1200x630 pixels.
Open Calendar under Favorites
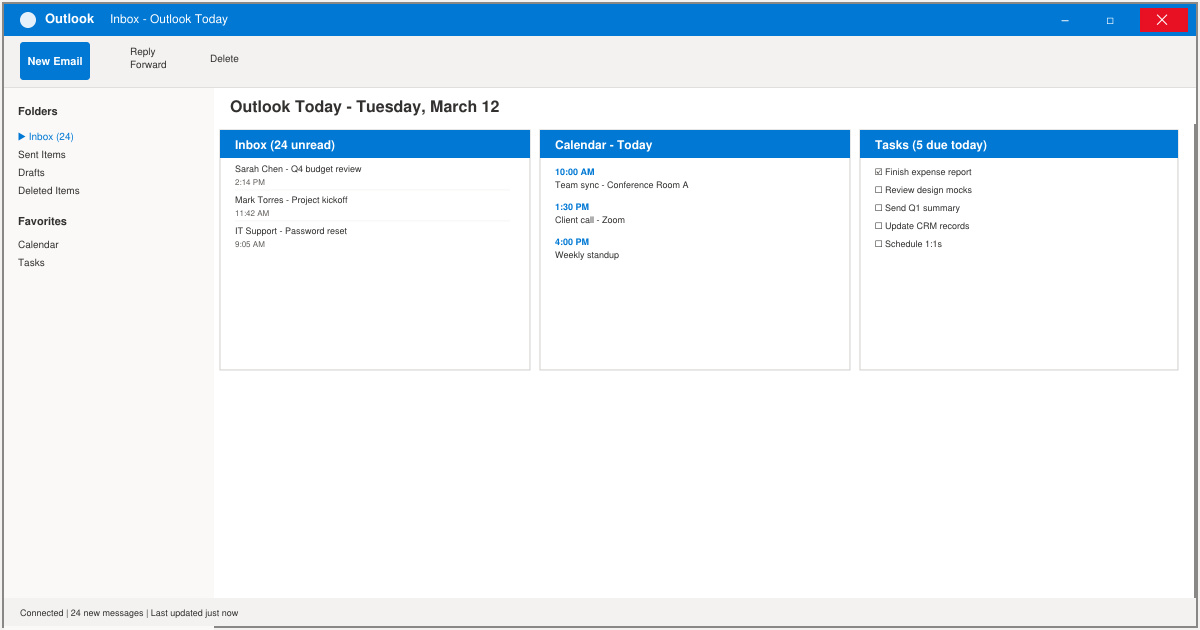coord(38,245)
